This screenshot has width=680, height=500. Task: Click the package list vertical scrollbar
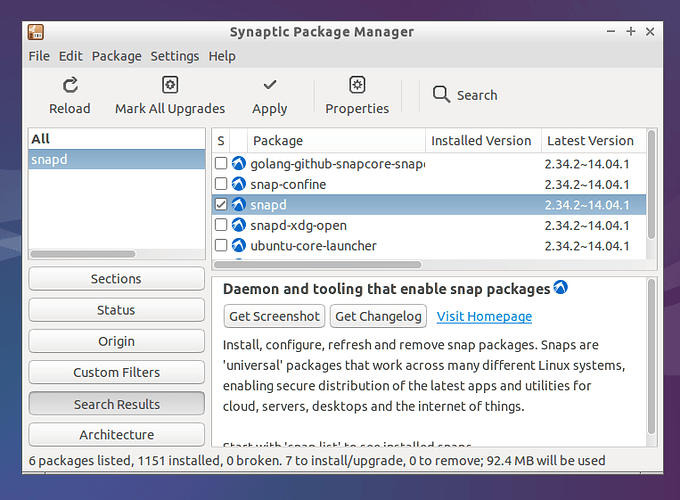[x=651, y=185]
